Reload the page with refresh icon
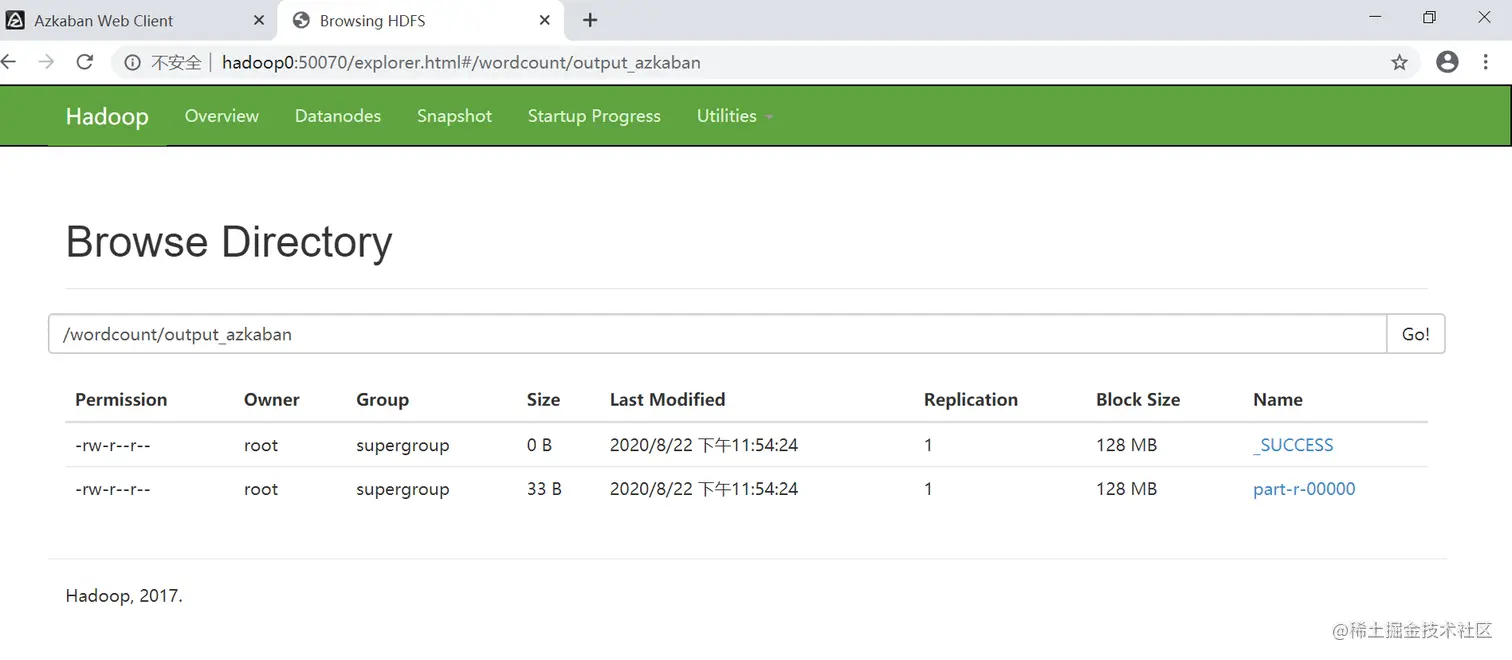 [x=85, y=62]
